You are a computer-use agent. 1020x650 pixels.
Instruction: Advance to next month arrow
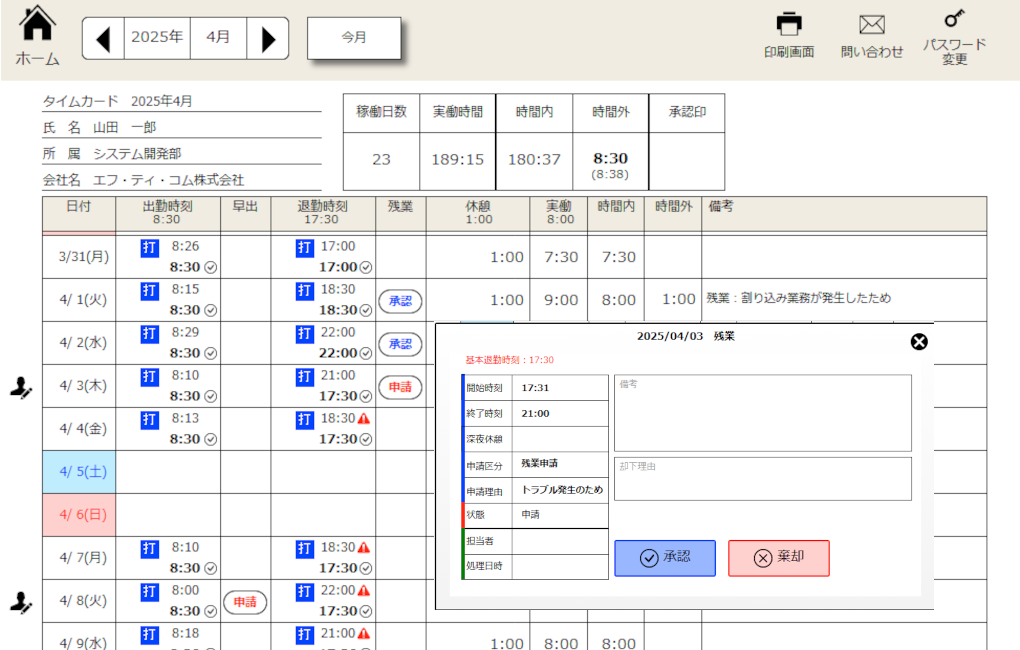pyautogui.click(x=268, y=39)
